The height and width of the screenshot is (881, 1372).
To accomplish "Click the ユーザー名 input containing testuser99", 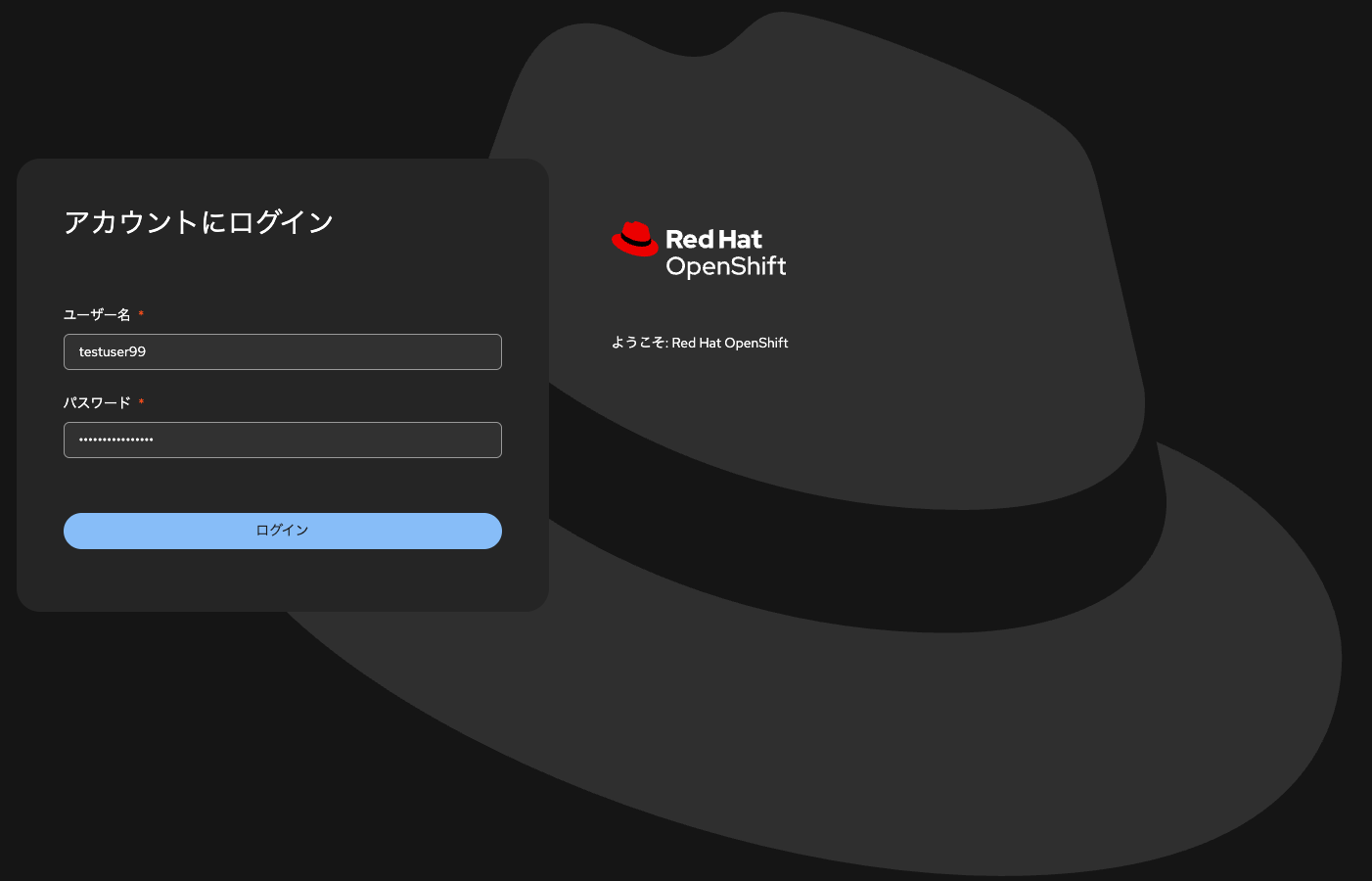I will coord(282,351).
